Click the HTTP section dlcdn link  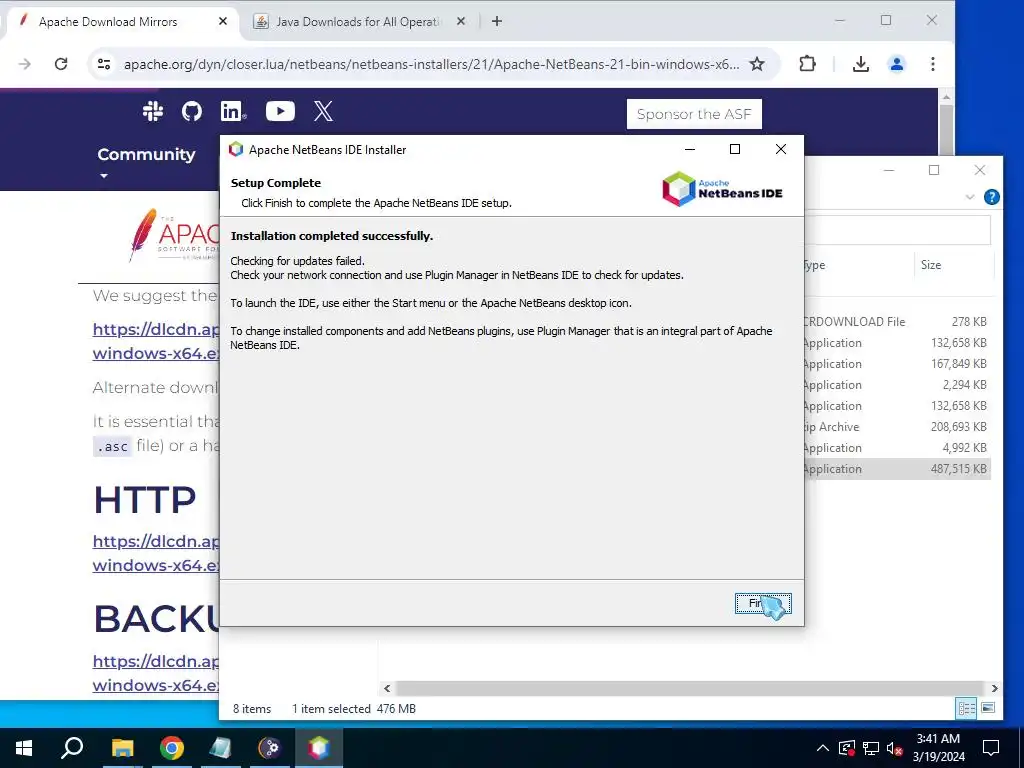point(156,553)
